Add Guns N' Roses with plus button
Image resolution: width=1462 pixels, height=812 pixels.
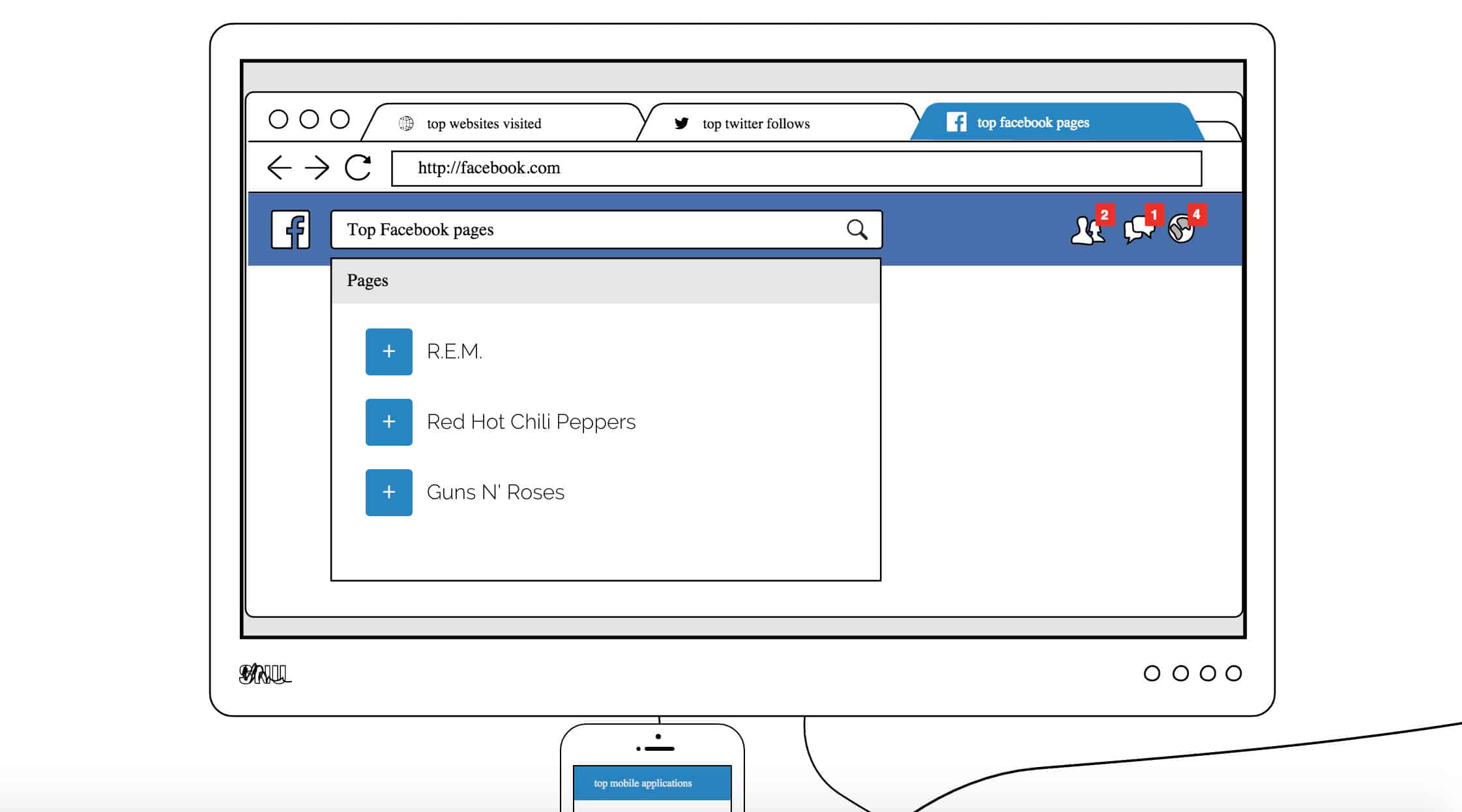click(x=388, y=493)
